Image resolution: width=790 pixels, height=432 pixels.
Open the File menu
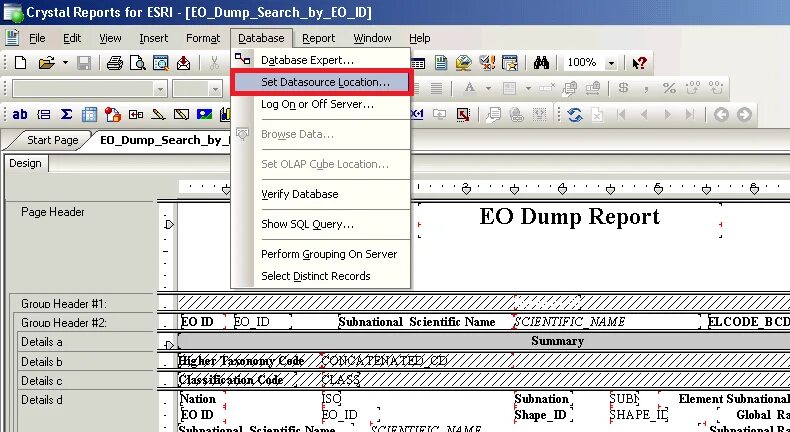[37, 38]
